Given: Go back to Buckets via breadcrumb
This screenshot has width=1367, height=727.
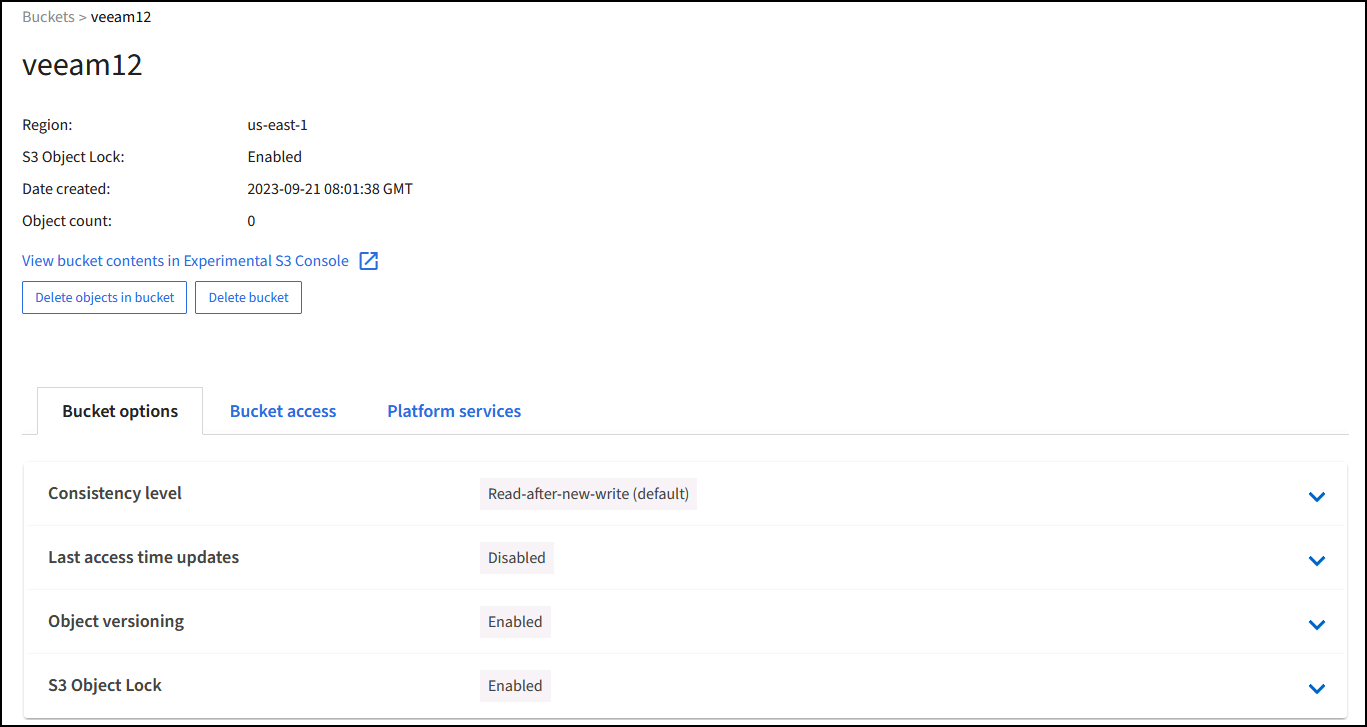Looking at the screenshot, I should click(x=48, y=17).
